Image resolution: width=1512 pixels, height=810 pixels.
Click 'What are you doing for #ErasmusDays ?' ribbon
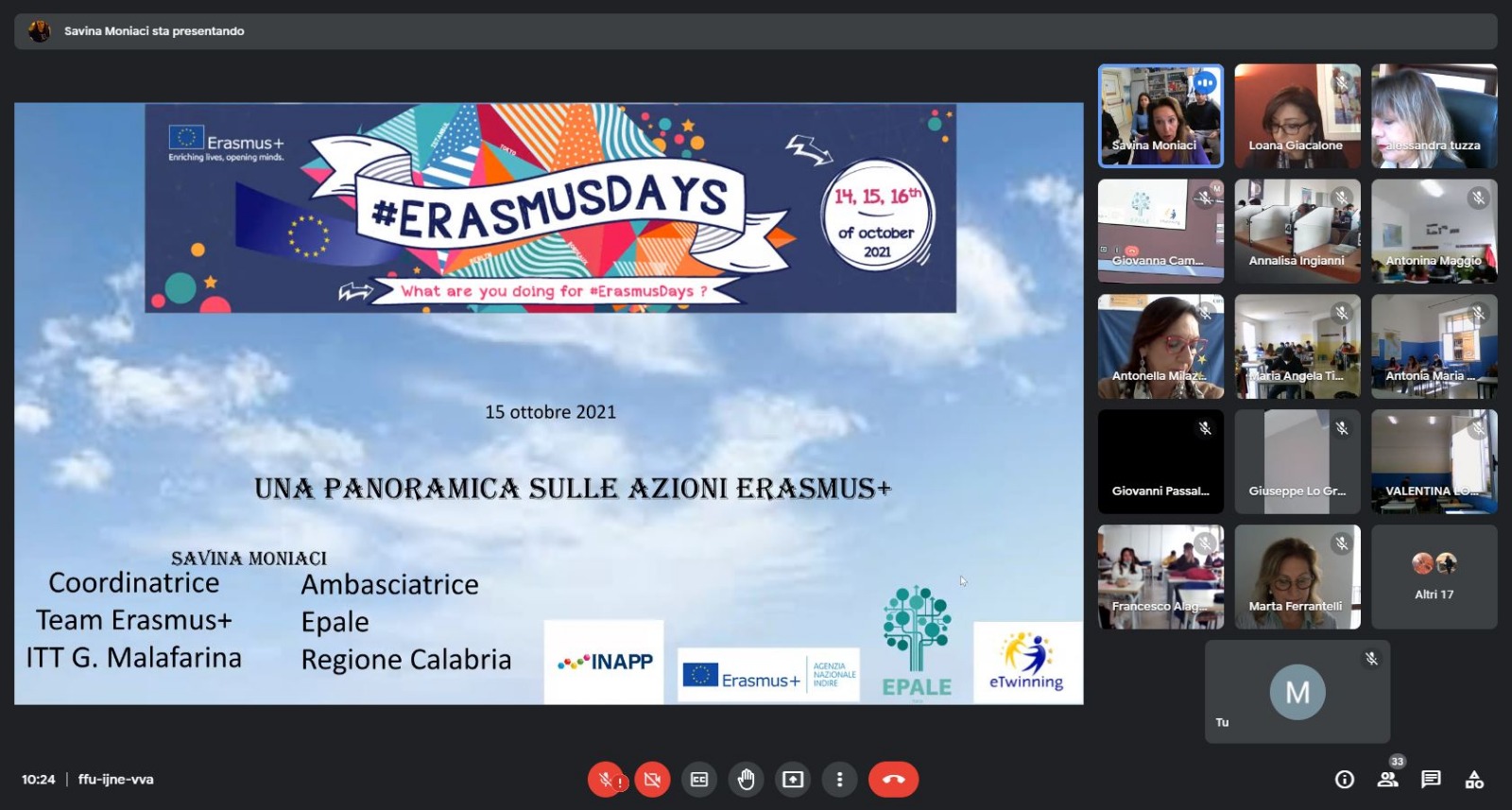[554, 291]
